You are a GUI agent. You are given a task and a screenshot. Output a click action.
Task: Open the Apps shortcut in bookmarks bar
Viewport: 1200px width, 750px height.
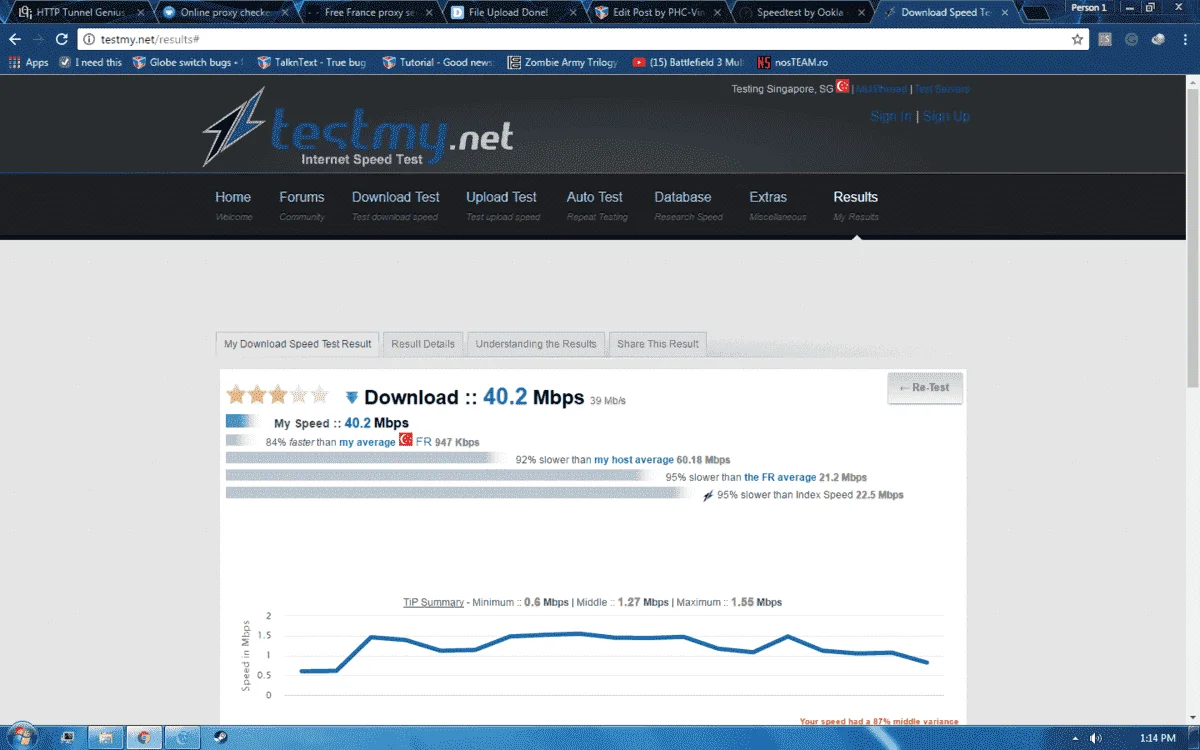(29, 62)
